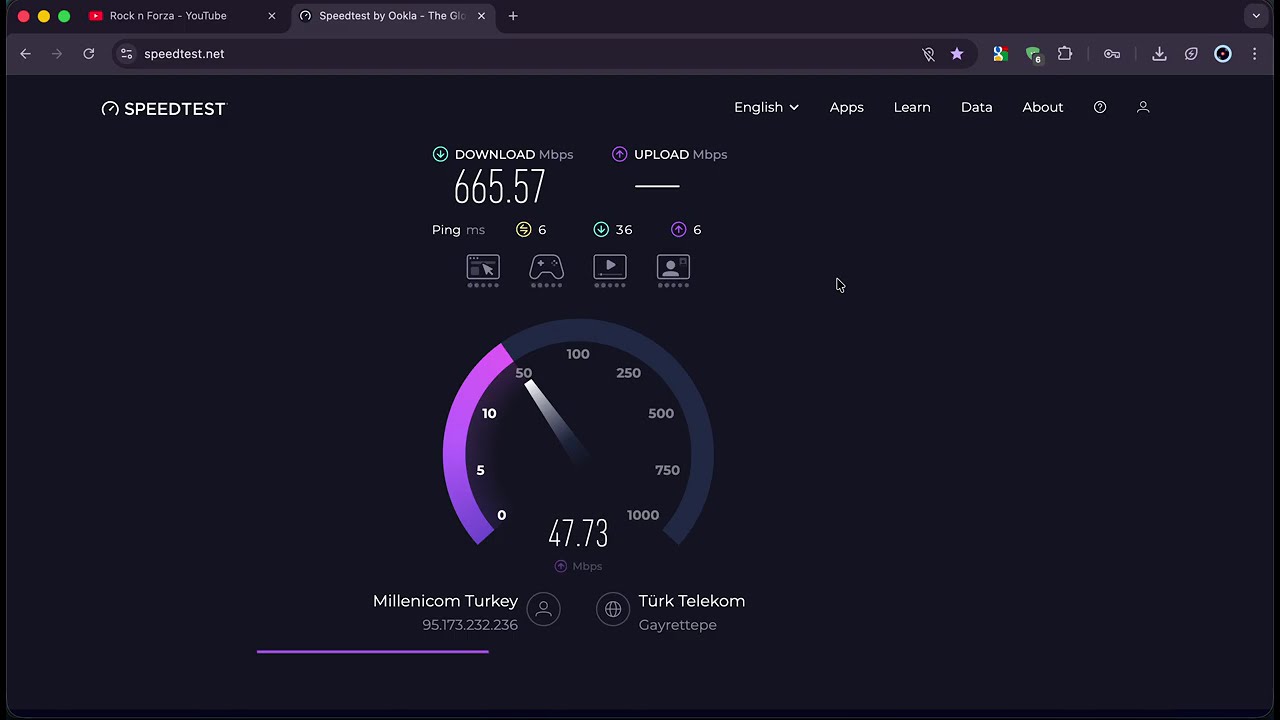Screen dimensions: 1280x720
Task: Click the 250 mark on gauge
Action: click(x=629, y=373)
